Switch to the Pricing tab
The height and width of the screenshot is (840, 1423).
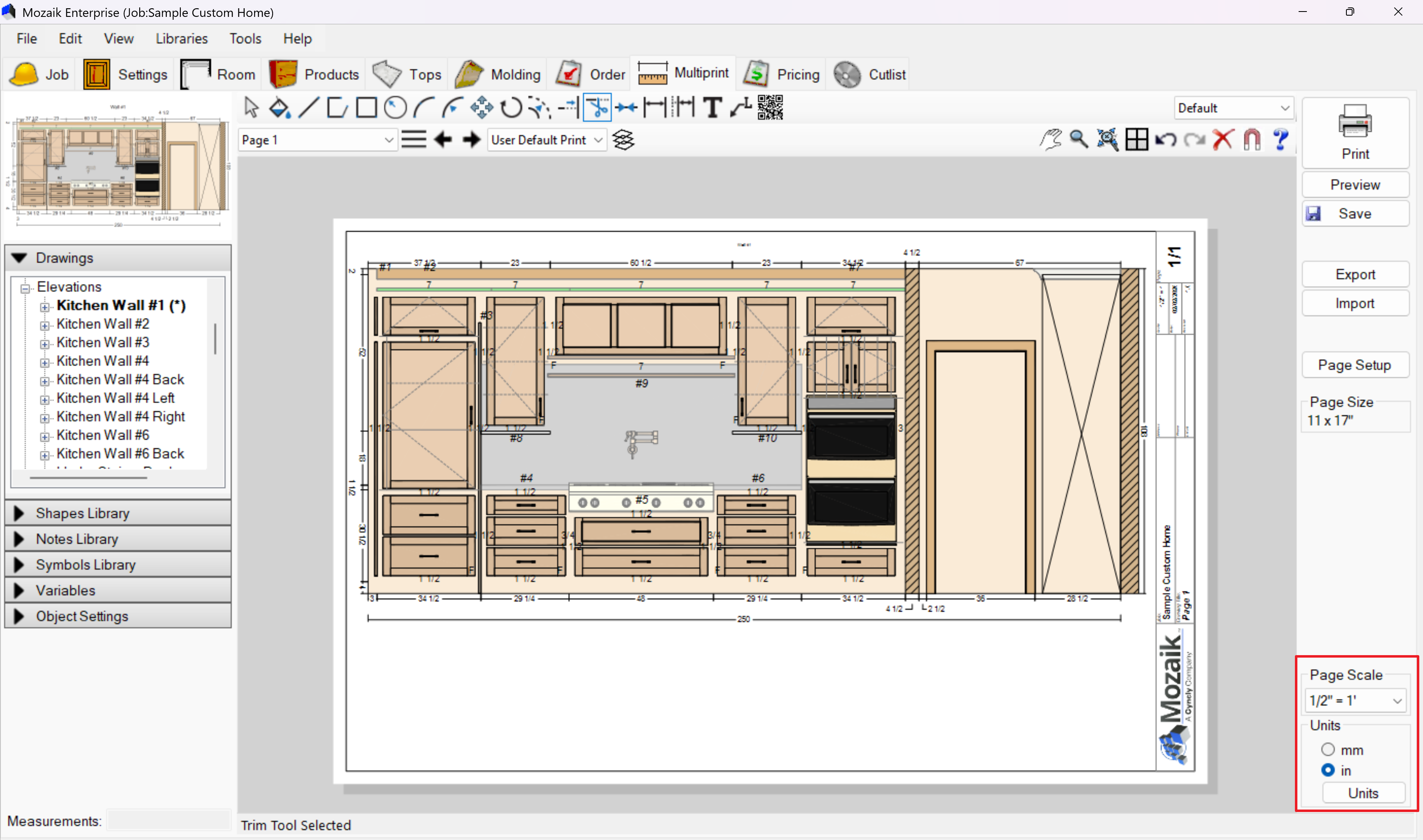782,74
